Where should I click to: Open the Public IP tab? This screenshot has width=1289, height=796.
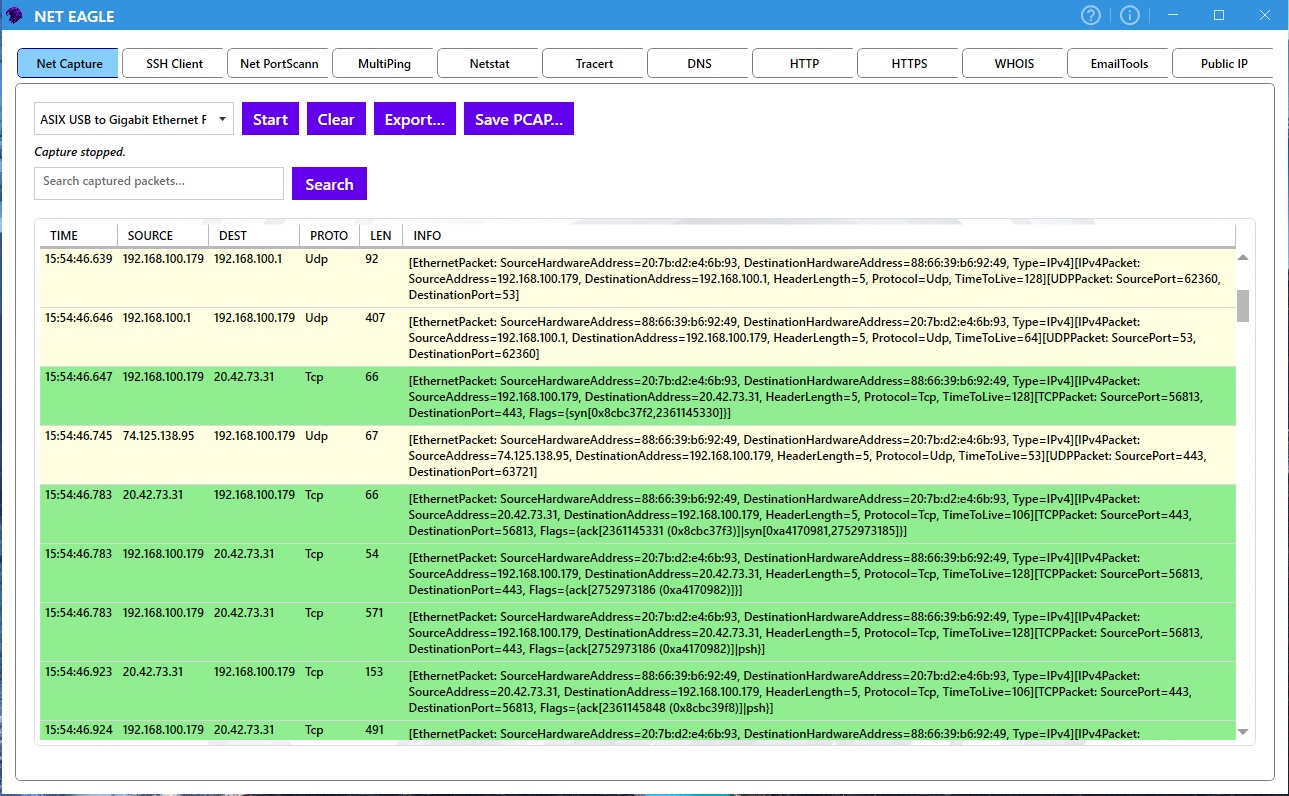1223,63
